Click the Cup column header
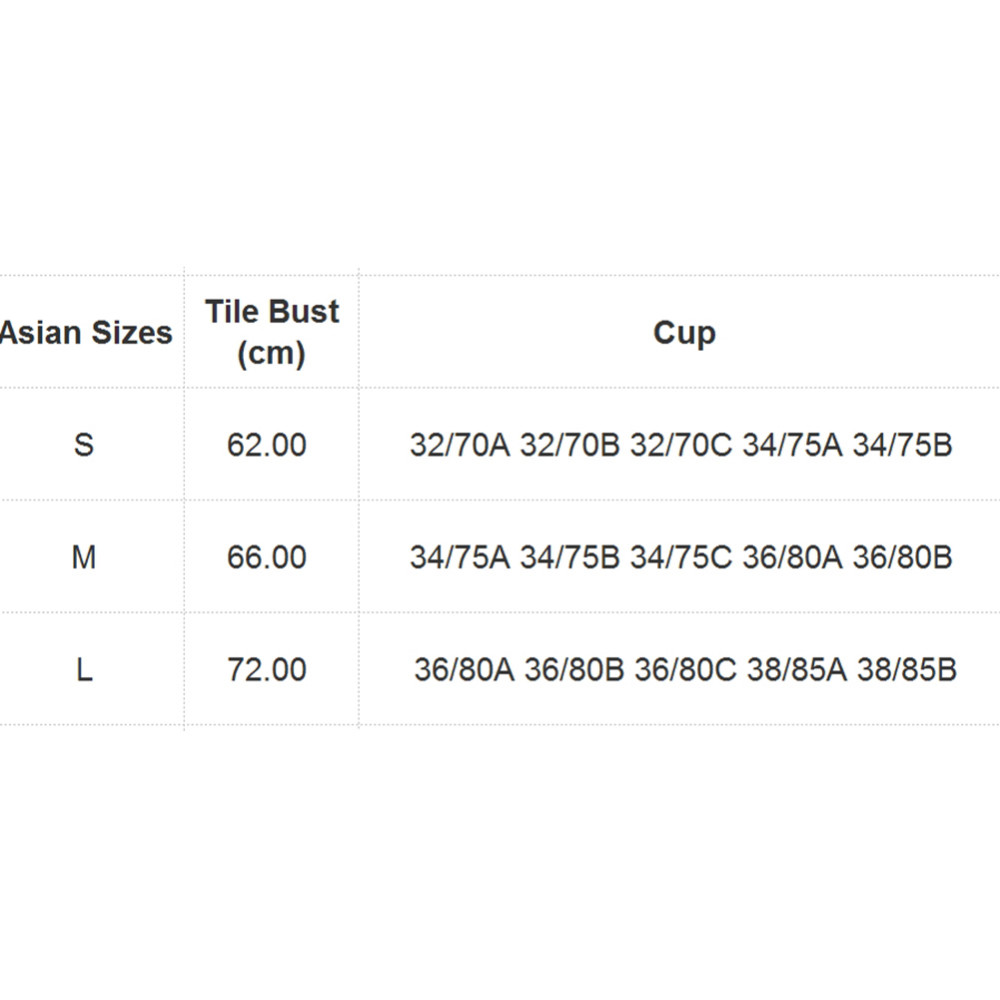This screenshot has height=1000, width=1000. point(684,333)
